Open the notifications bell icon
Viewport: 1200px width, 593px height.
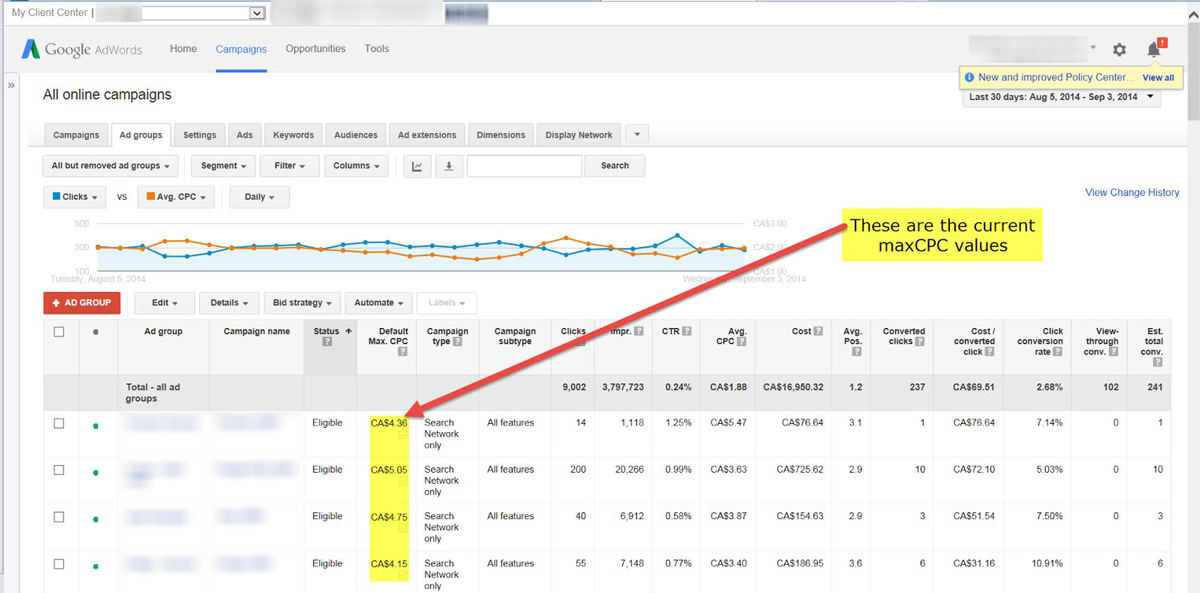1154,49
